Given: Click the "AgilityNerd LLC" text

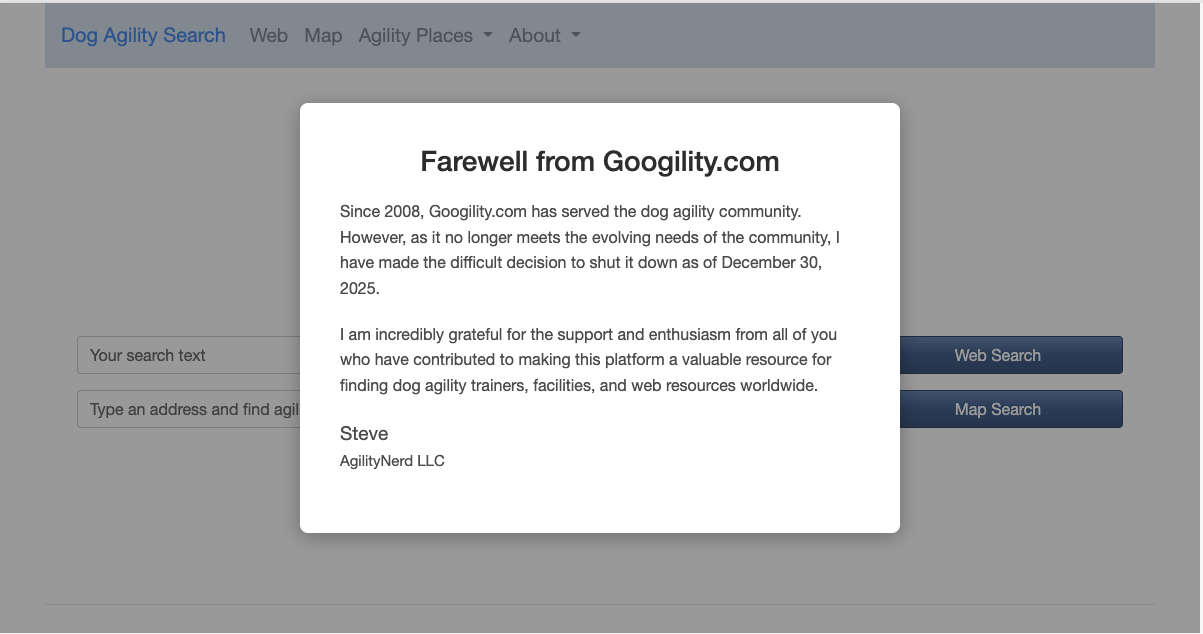Looking at the screenshot, I should pyautogui.click(x=392, y=461).
